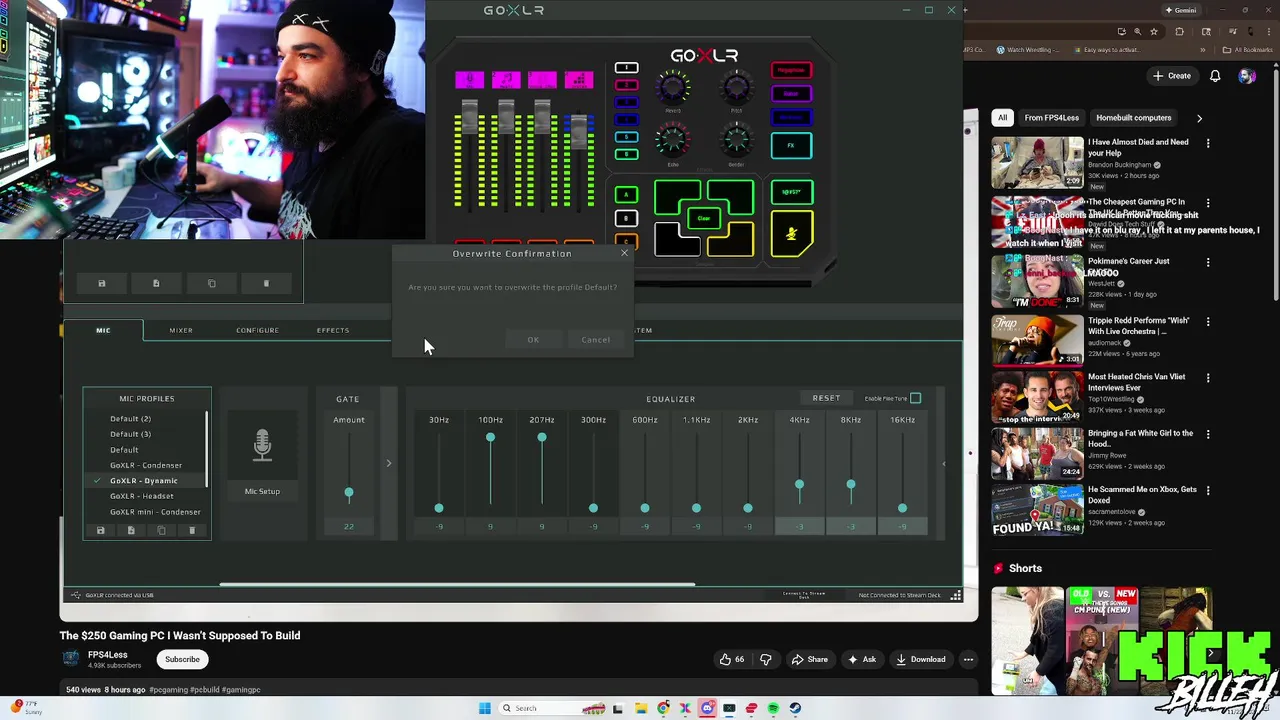Select the 'Default (2)' mic profile
The image size is (1280, 720).
tap(130, 419)
